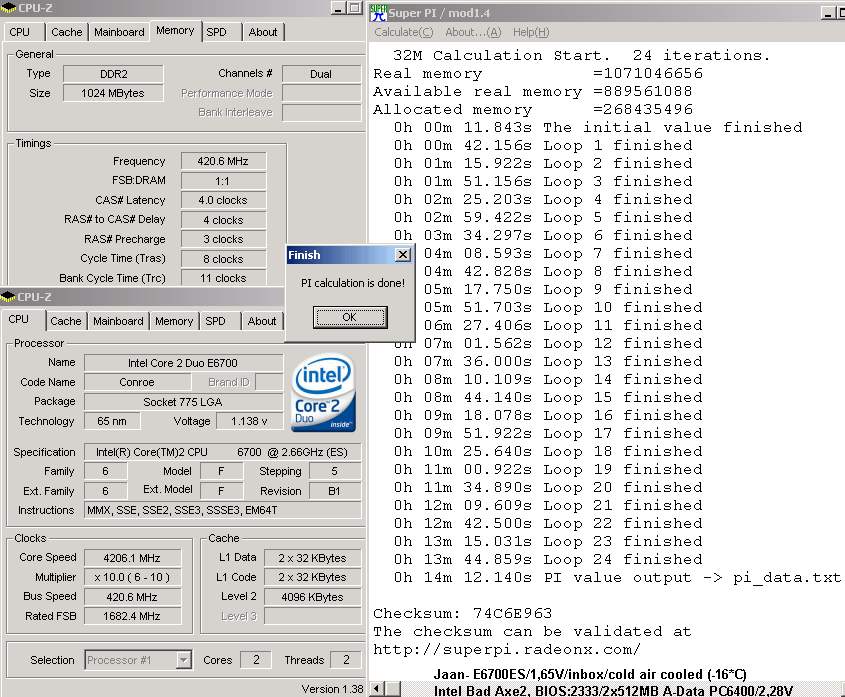Click the Version 1.38 label
The image size is (845, 697).
[x=333, y=689]
